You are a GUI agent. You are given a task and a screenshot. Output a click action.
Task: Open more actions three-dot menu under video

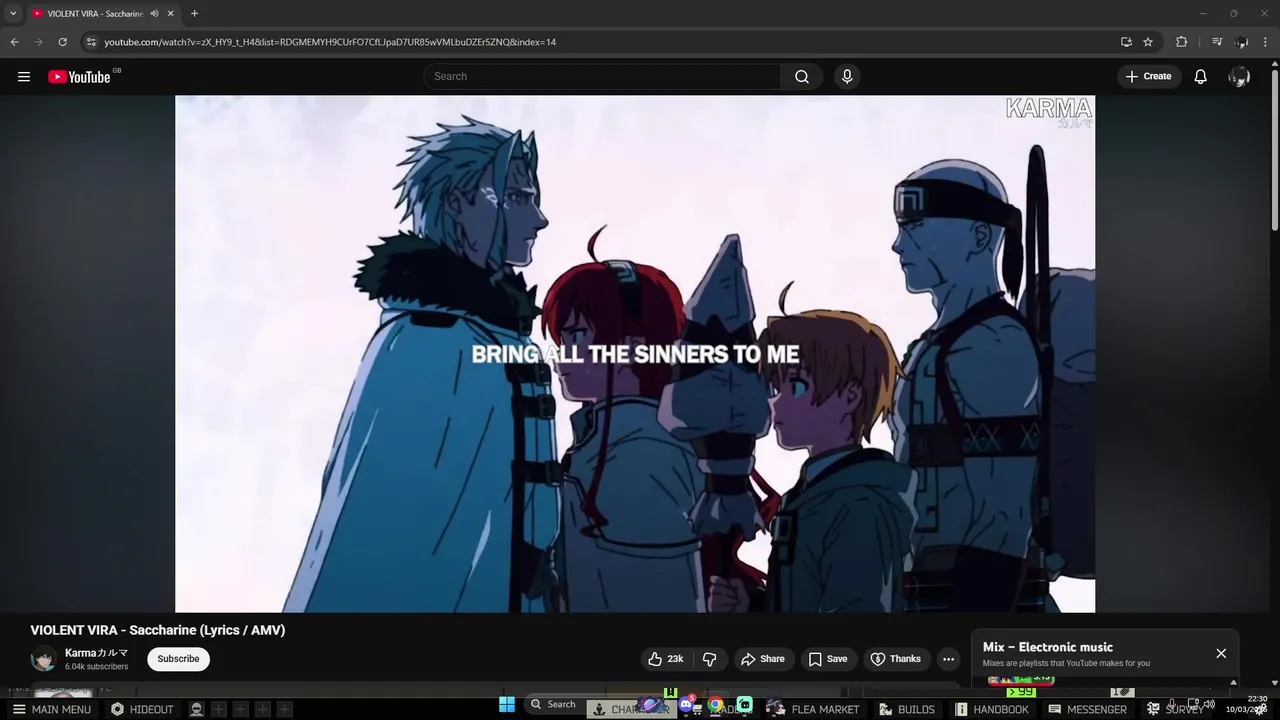(948, 659)
